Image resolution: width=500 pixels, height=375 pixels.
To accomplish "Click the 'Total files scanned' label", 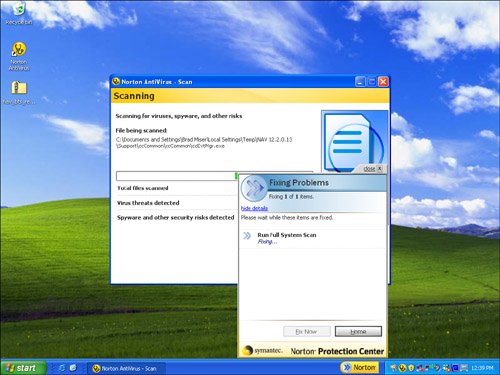I will (143, 188).
